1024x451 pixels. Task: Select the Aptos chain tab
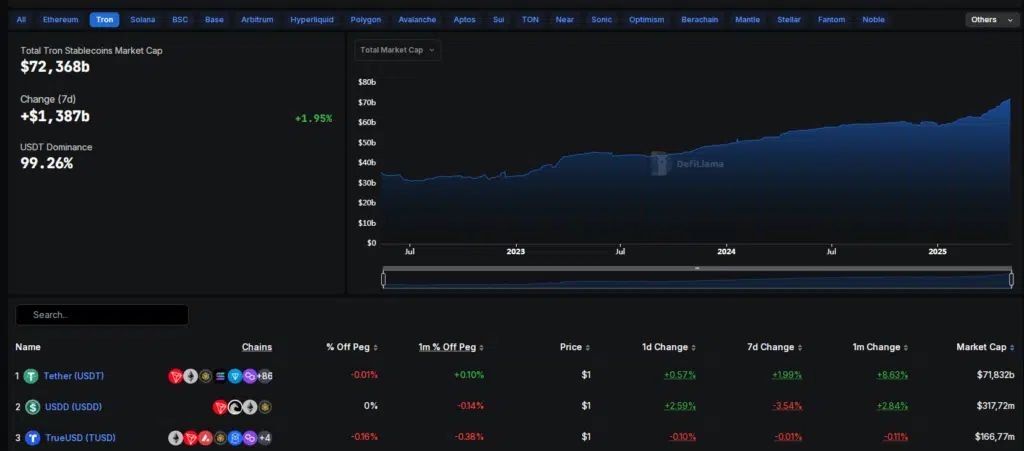464,20
